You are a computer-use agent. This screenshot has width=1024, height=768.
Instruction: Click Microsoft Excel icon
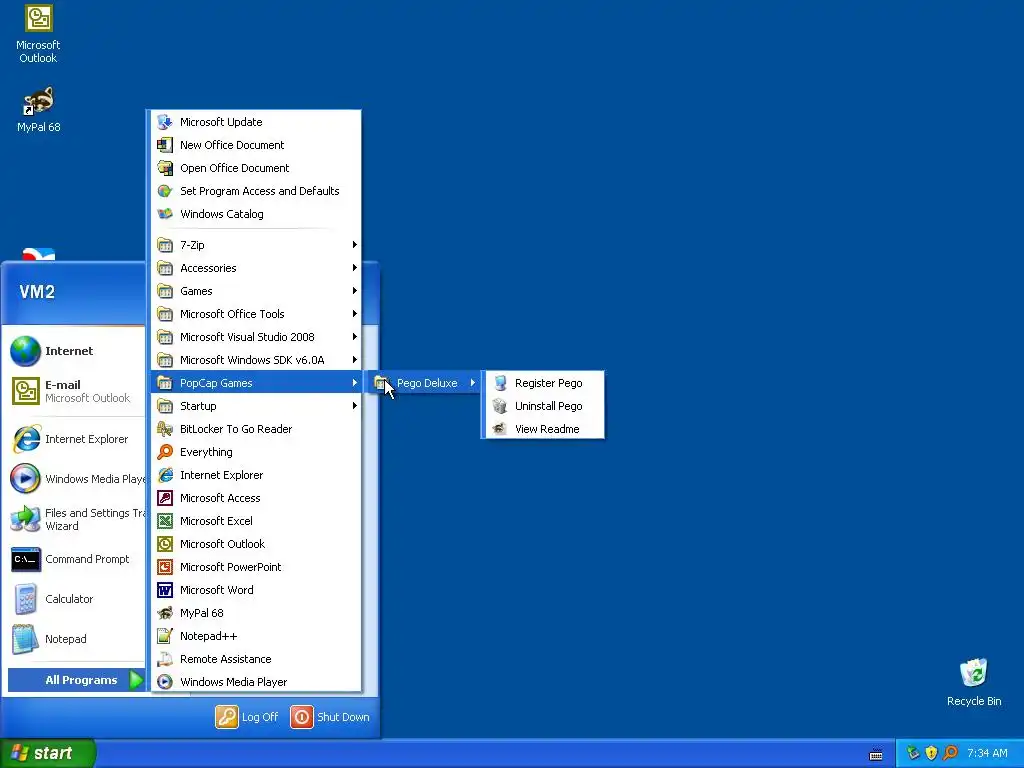[165, 520]
